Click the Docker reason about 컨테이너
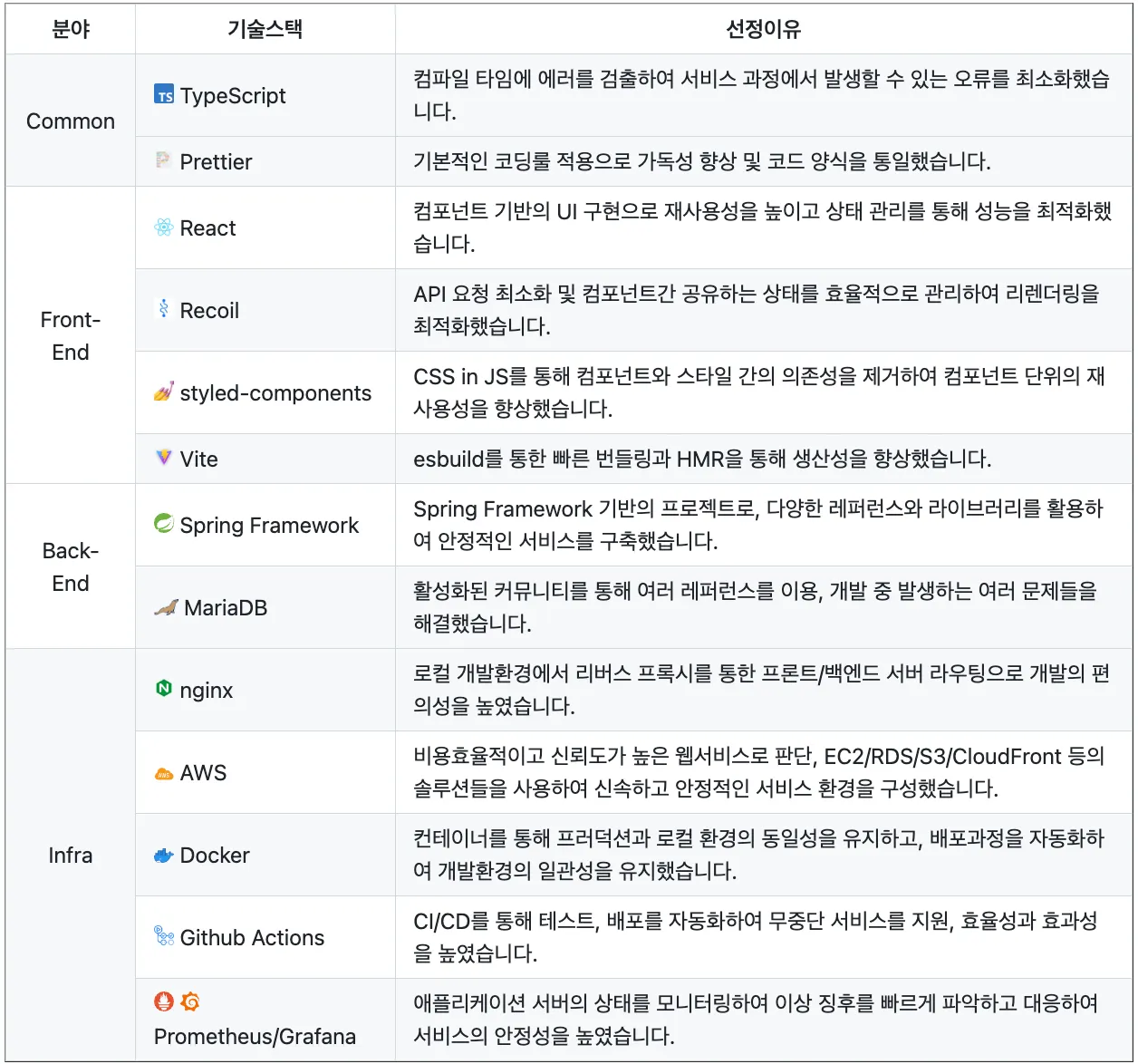Viewport: 1138px width, 1064px height. (759, 855)
